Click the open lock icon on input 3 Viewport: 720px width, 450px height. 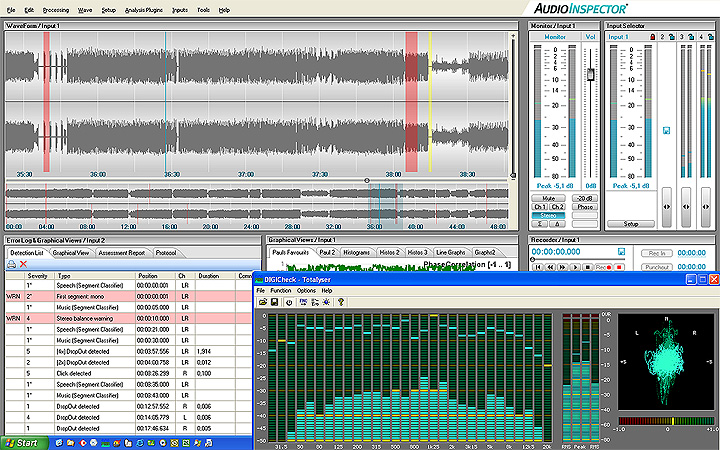pos(691,37)
